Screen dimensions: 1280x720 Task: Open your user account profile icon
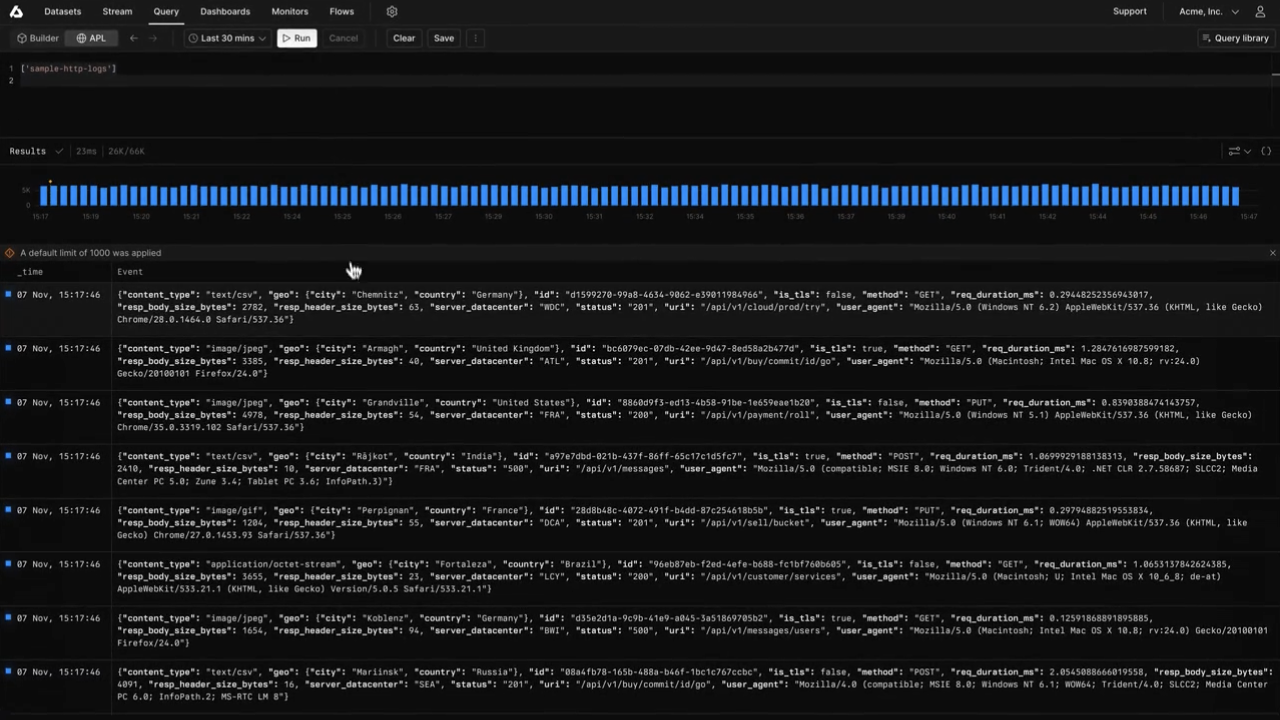point(1261,11)
